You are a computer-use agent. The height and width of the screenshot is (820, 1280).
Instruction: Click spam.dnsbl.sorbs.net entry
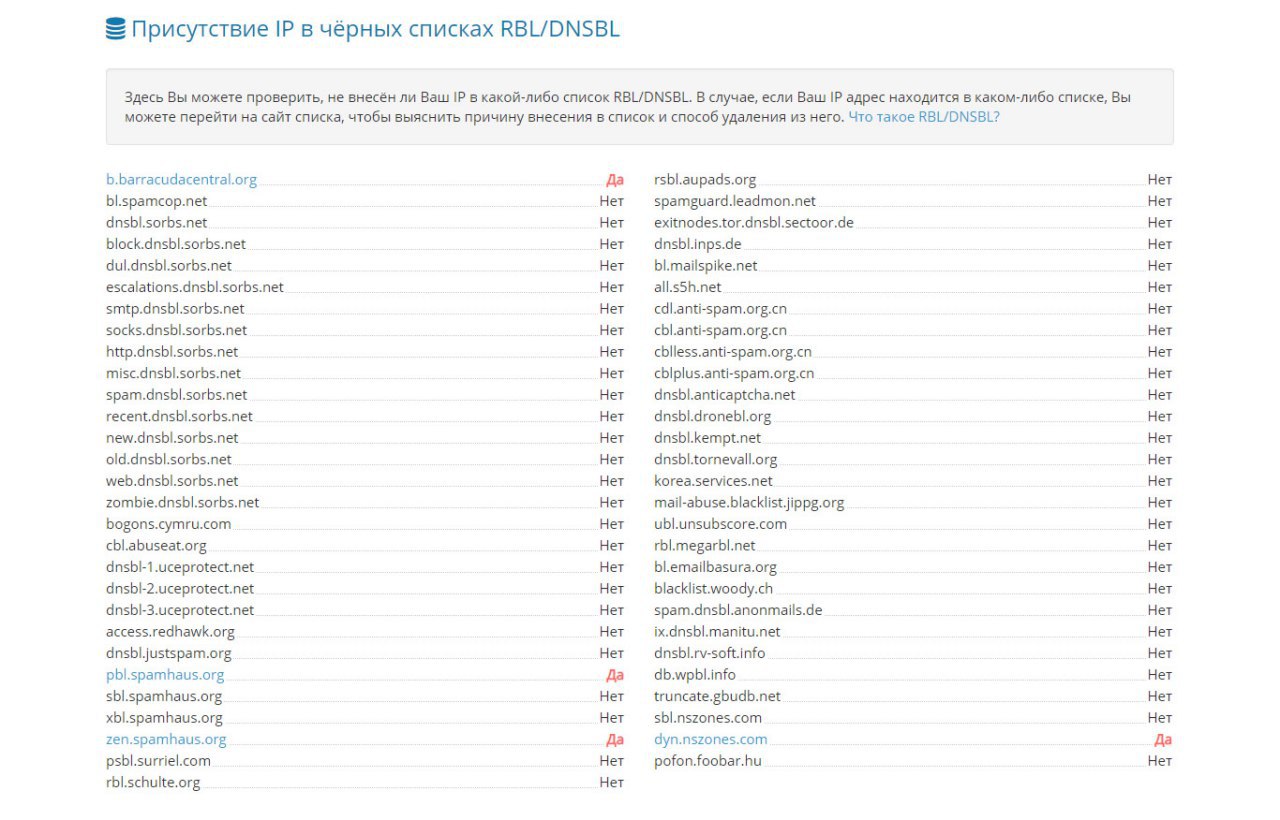(176, 394)
